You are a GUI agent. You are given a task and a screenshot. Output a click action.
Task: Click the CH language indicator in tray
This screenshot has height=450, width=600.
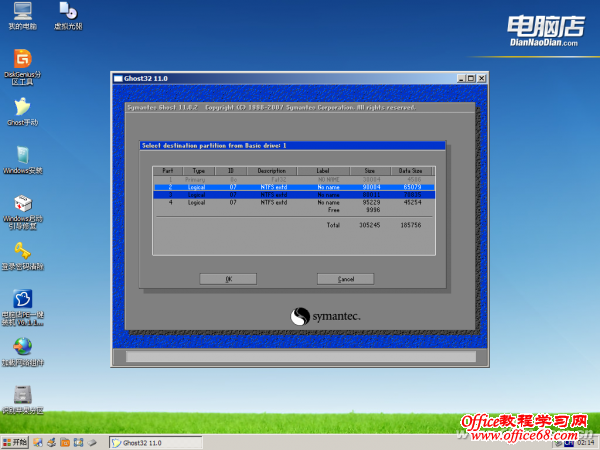click(x=569, y=443)
